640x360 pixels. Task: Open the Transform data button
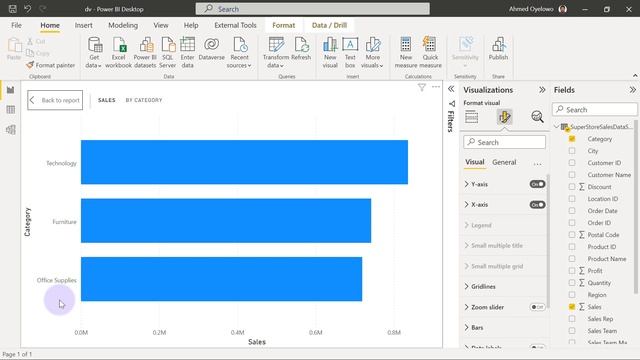point(276,52)
